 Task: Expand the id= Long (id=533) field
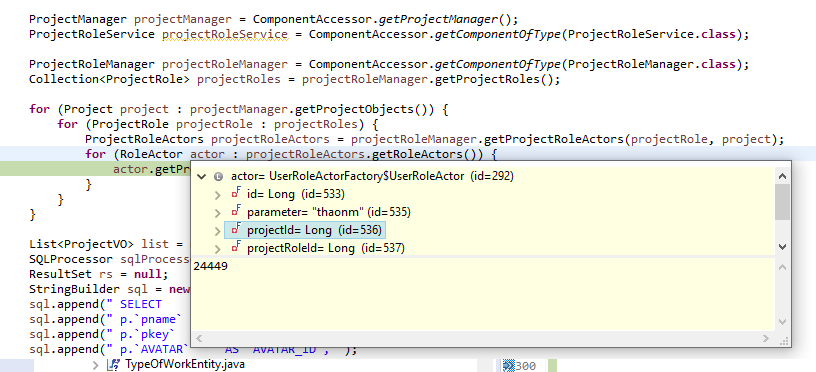coord(218,195)
